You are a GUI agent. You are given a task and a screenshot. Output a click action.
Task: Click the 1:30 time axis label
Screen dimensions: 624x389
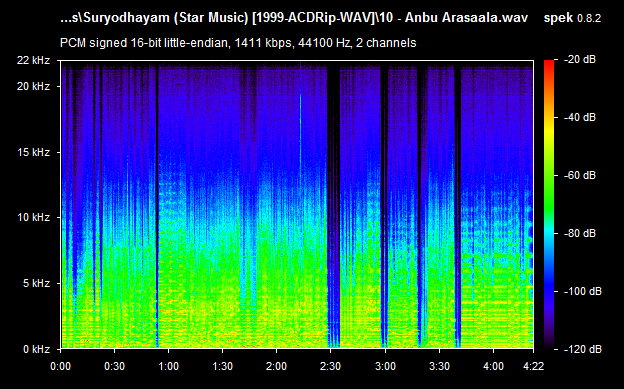[x=222, y=366]
